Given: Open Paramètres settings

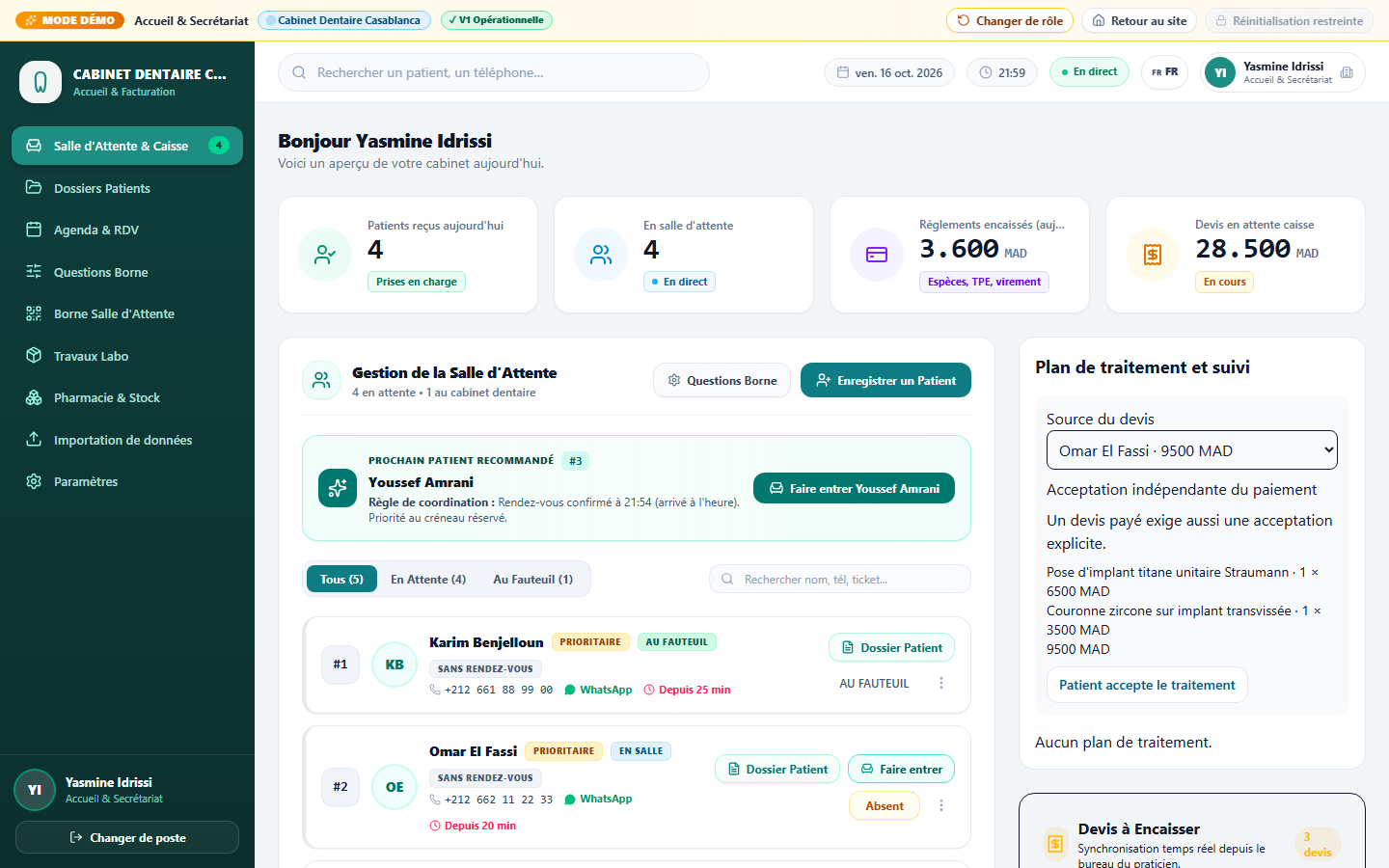Looking at the screenshot, I should pyautogui.click(x=127, y=481).
